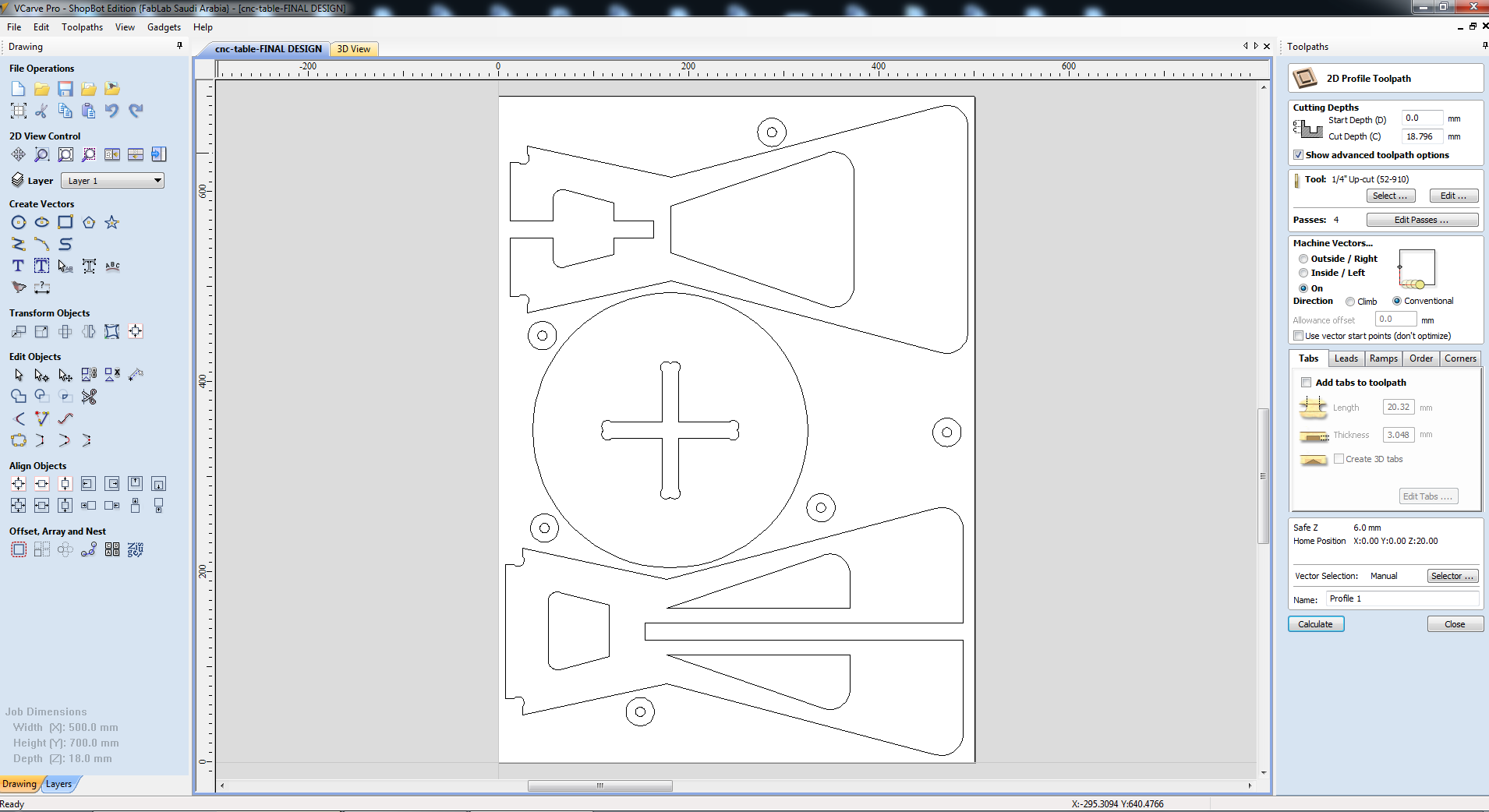Click the Zoom to box magnifier icon
This screenshot has width=1489, height=812.
tap(42, 154)
